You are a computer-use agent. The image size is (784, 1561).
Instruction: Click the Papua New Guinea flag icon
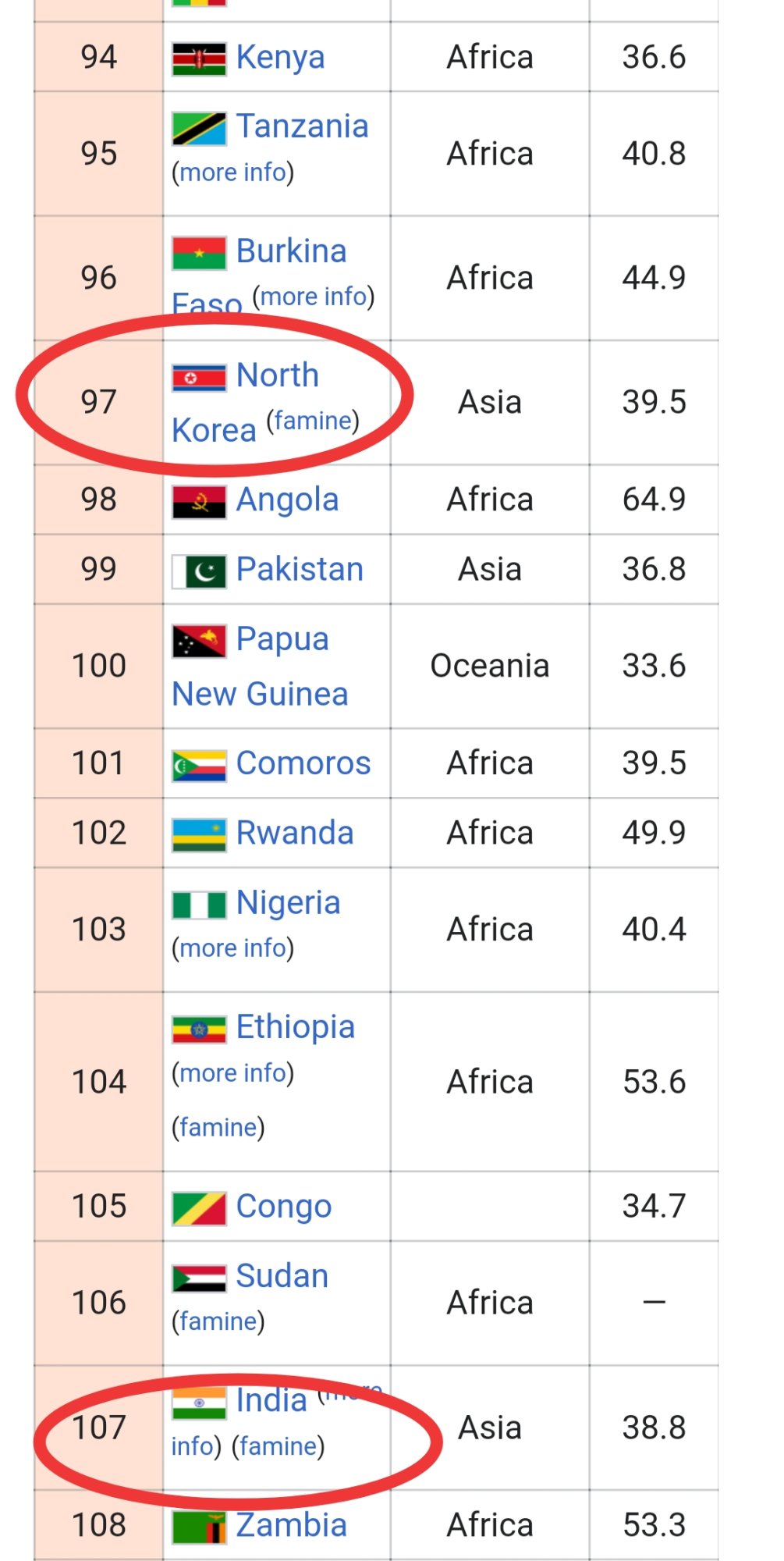coord(199,642)
